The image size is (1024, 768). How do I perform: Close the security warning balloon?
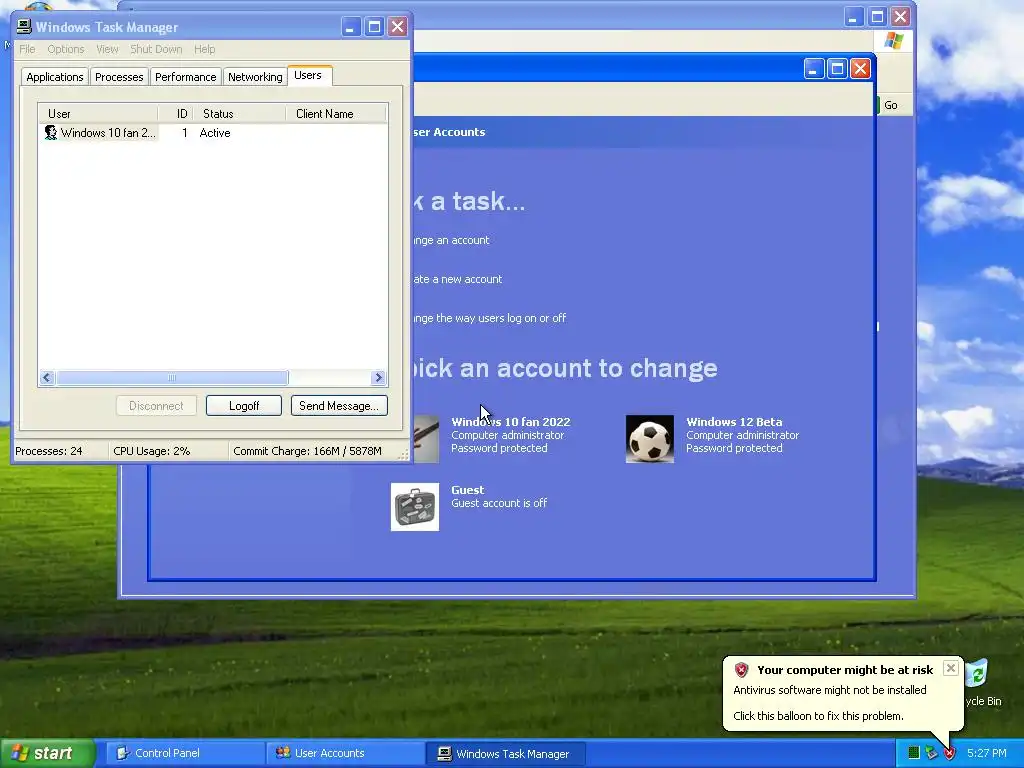pyautogui.click(x=951, y=668)
